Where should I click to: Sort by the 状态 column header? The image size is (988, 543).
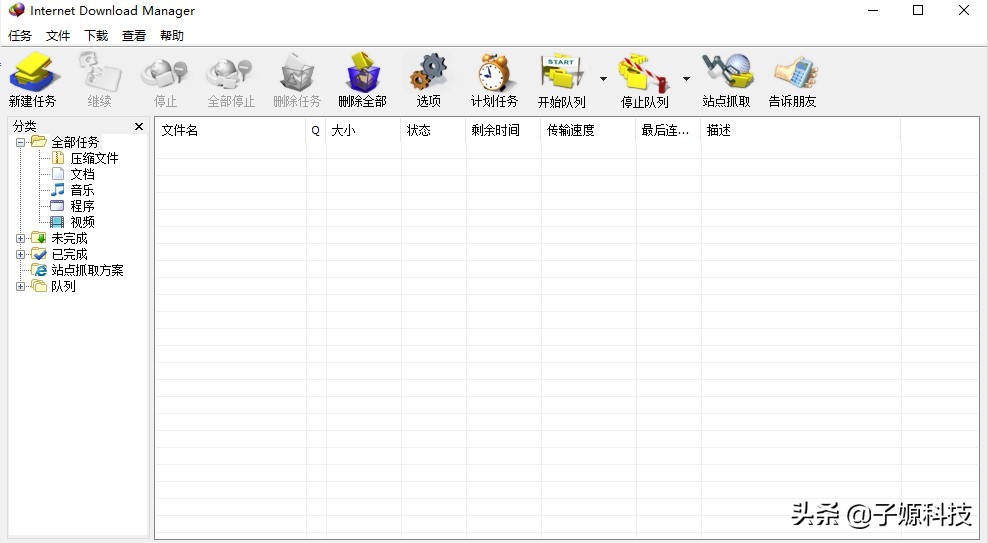pyautogui.click(x=434, y=130)
